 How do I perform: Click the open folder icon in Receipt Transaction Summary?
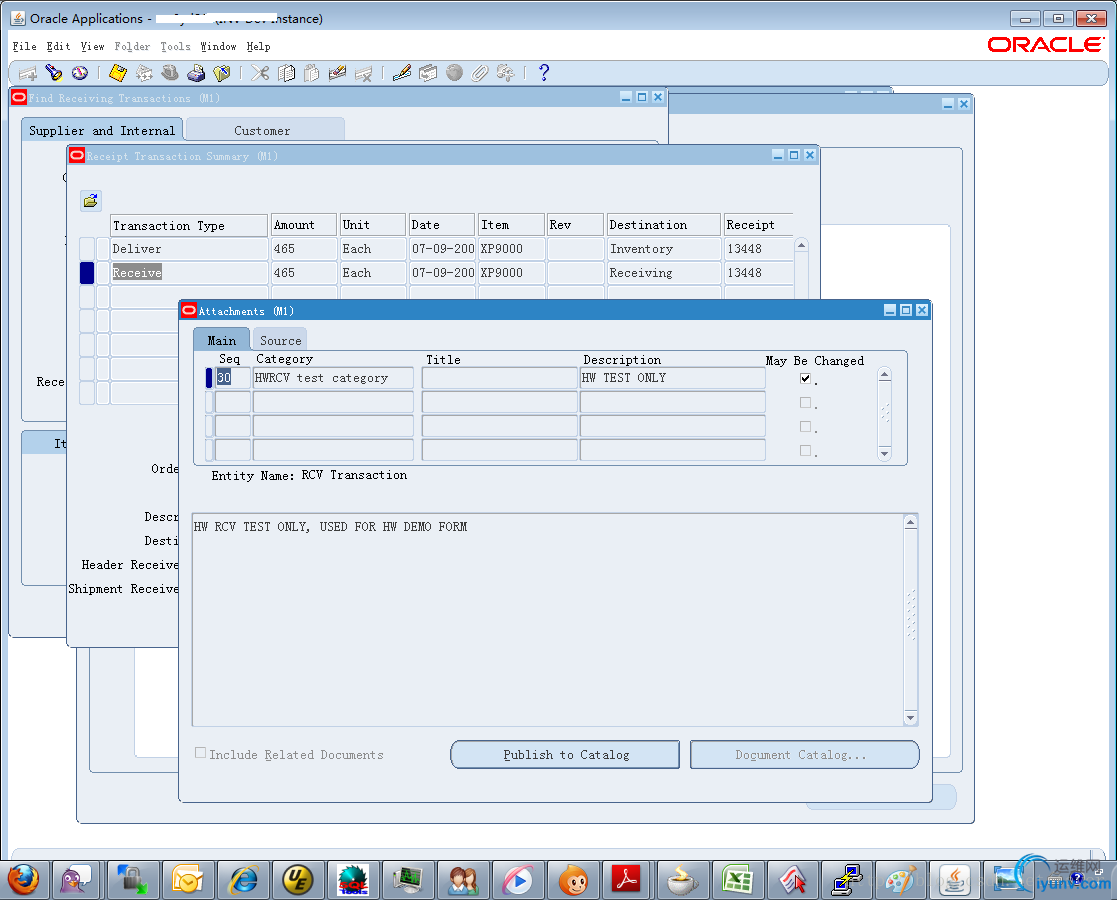click(90, 201)
